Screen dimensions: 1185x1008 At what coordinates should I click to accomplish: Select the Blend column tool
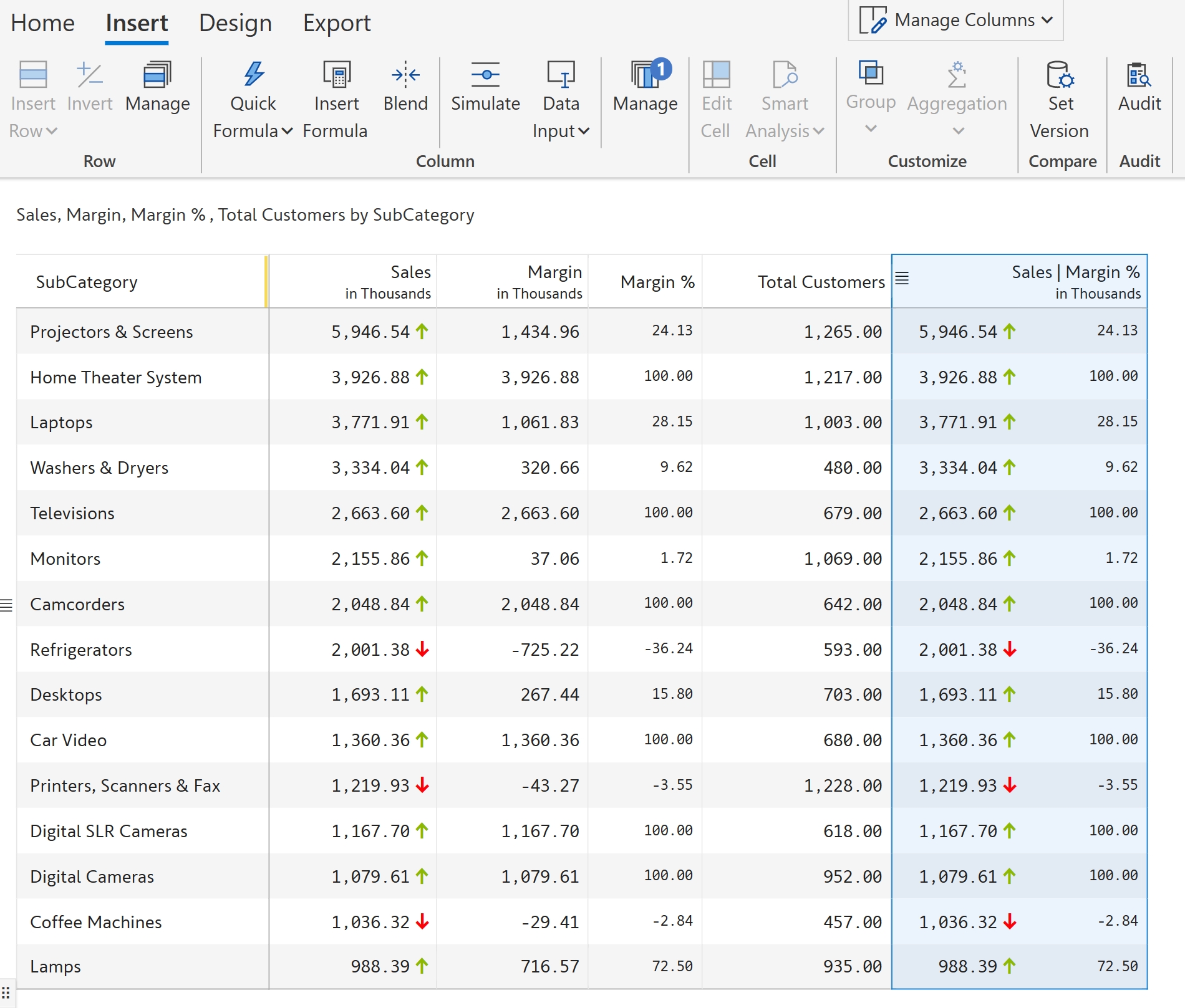pos(405,75)
